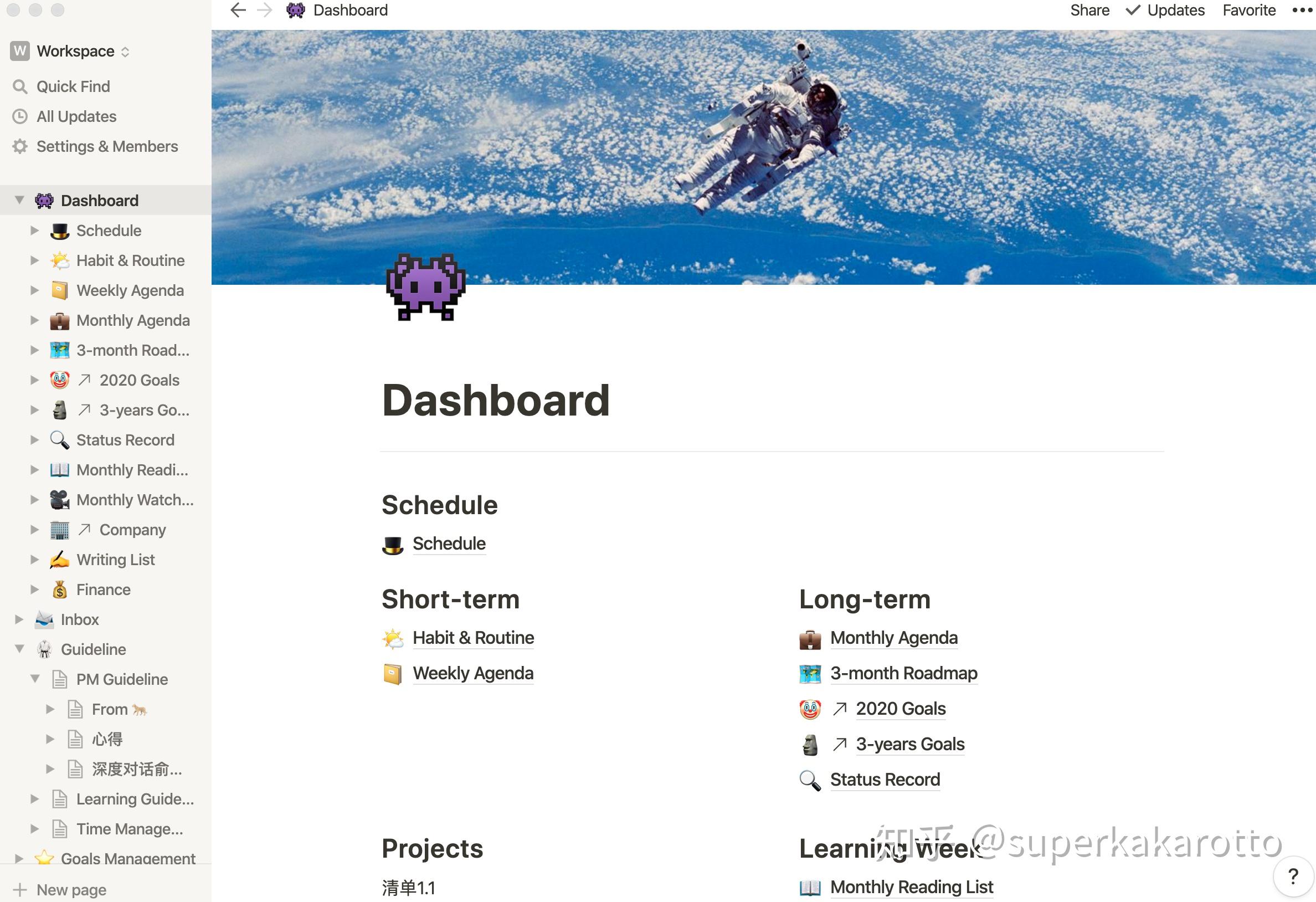Click the purple alien page icon

click(426, 287)
